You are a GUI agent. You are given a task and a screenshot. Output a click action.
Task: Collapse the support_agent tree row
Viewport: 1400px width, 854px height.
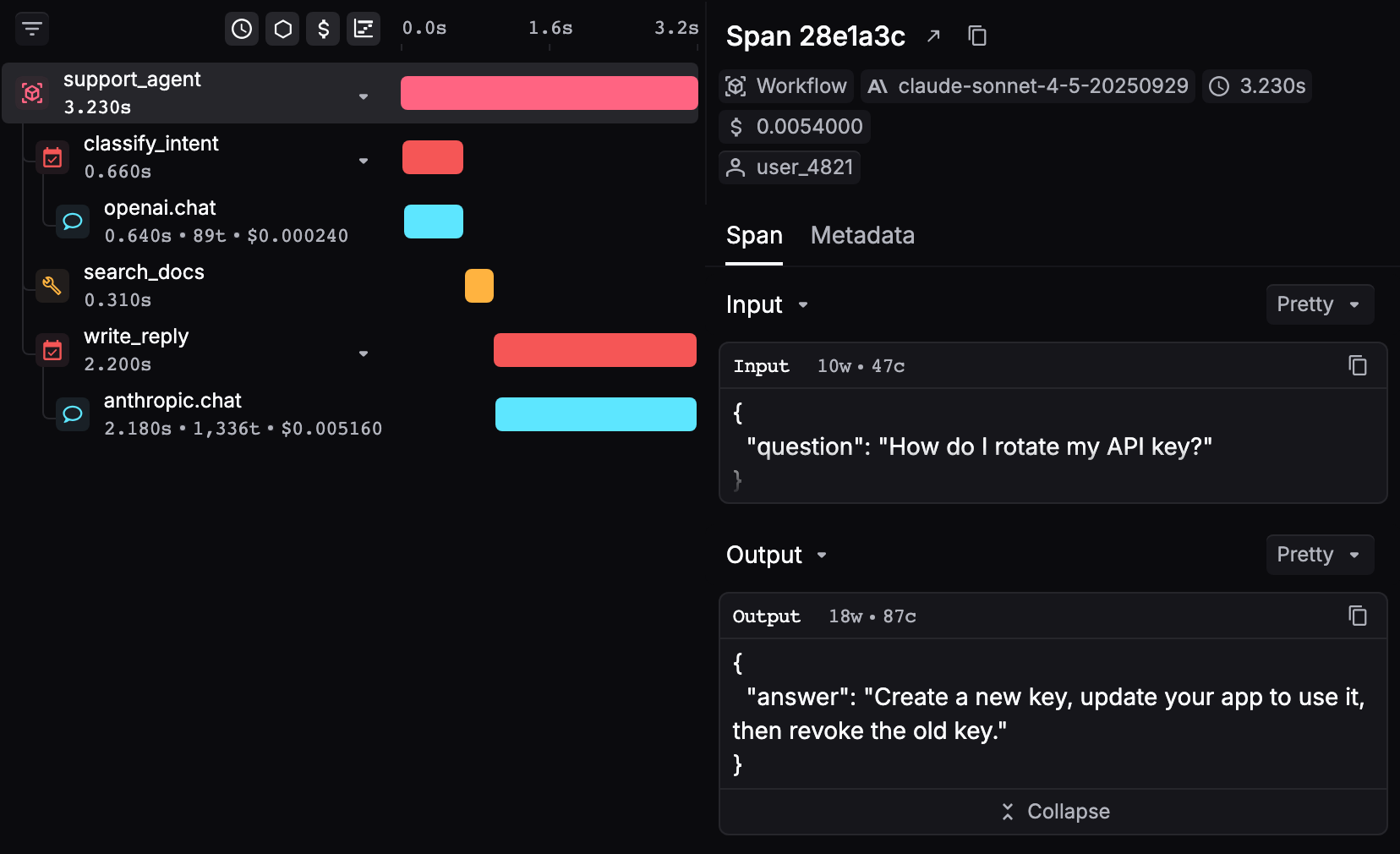click(x=364, y=96)
